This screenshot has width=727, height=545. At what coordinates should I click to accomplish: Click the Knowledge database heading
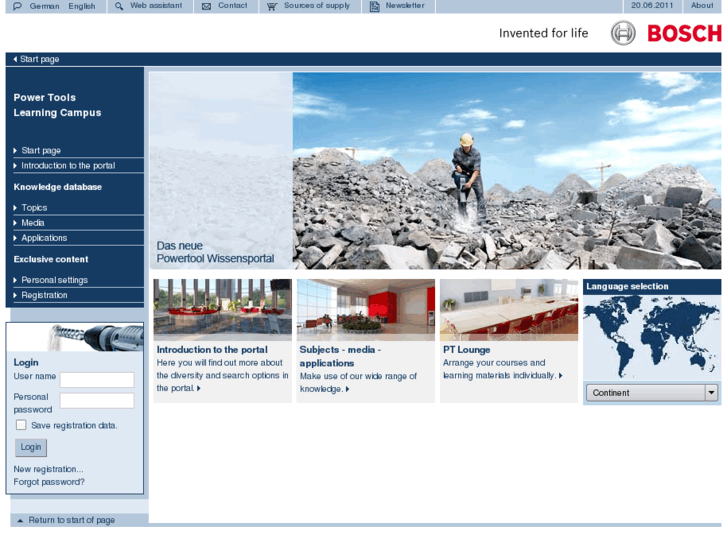click(x=57, y=187)
